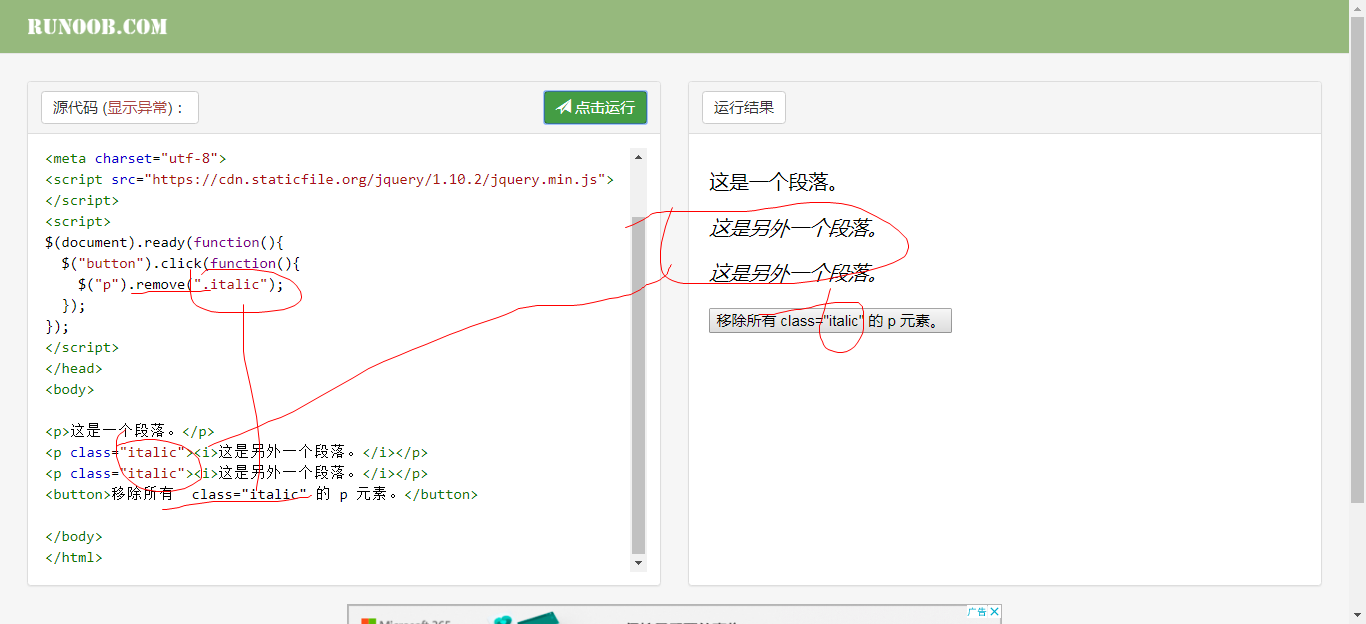Image resolution: width=1366 pixels, height=624 pixels.
Task: Click the <body> opening tag line
Action: tap(70, 389)
